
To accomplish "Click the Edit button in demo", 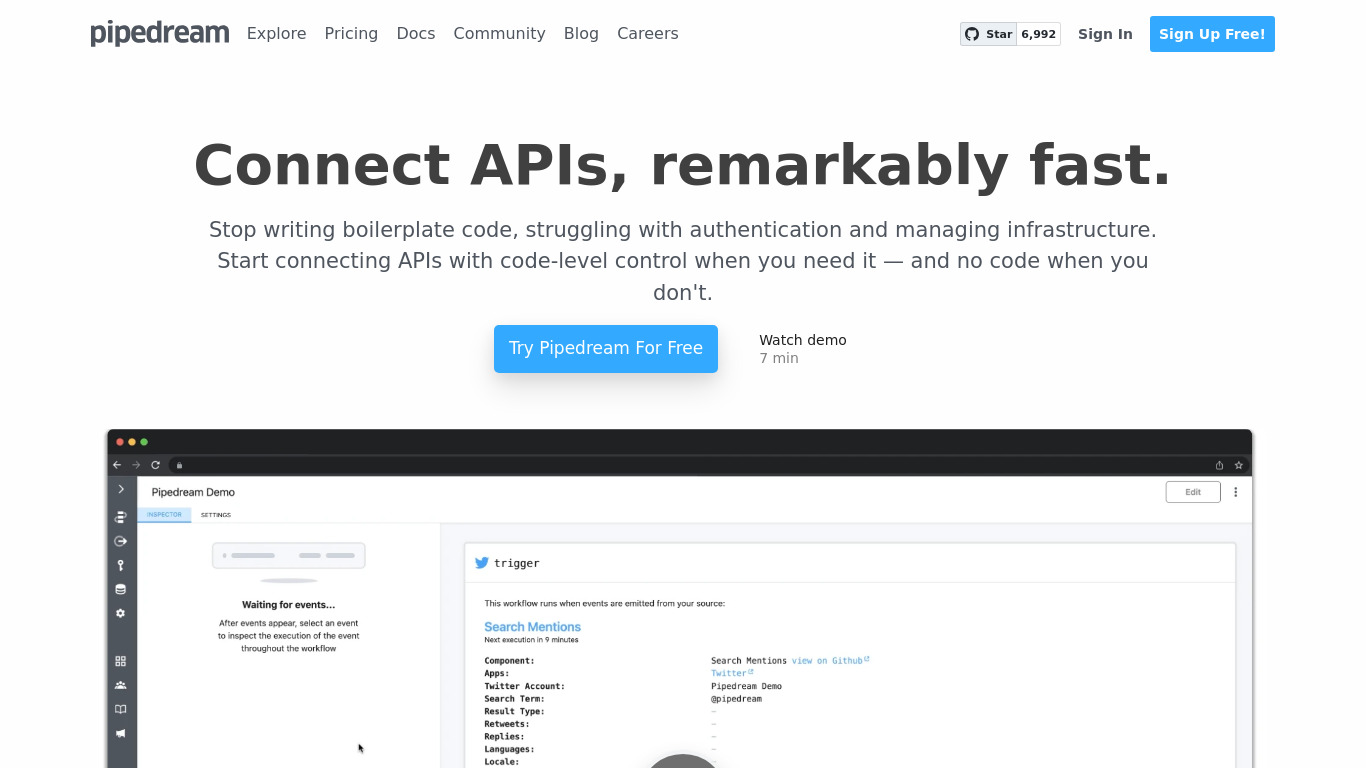I will pyautogui.click(x=1193, y=492).
